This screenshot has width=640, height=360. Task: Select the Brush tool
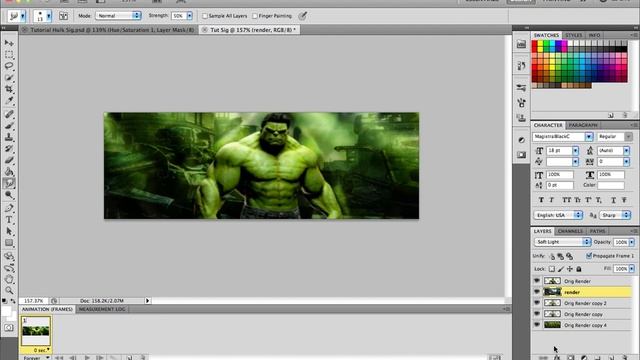(x=9, y=126)
